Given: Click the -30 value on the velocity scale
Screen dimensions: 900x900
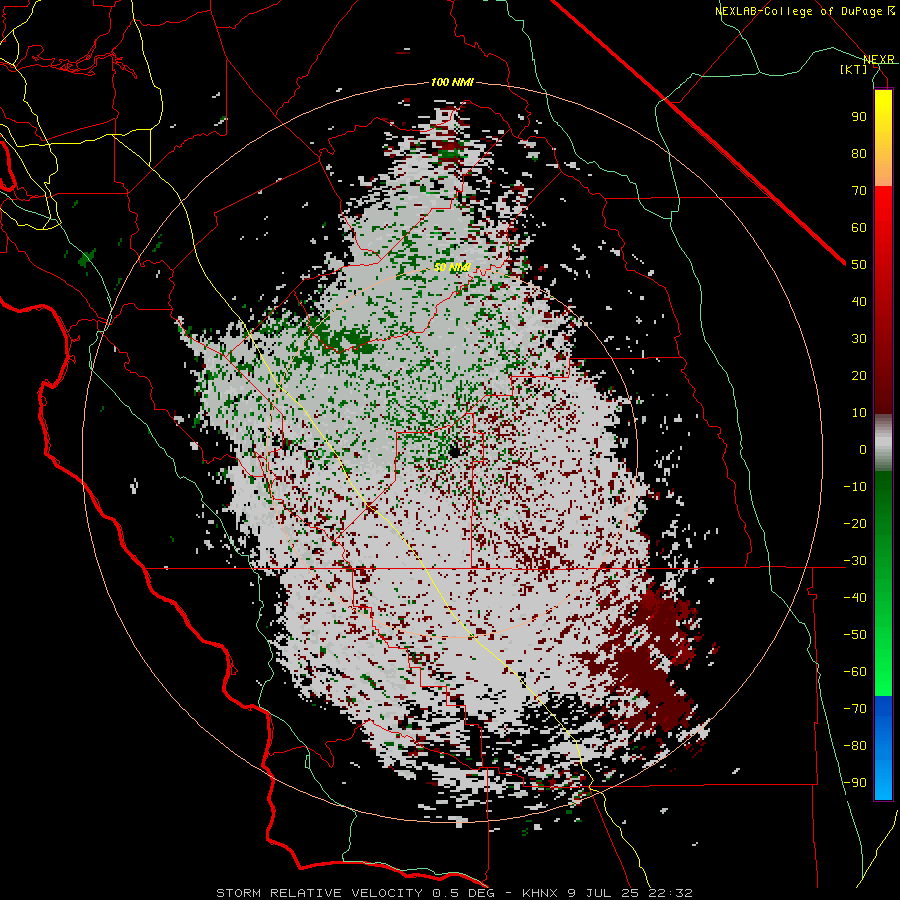Looking at the screenshot, I should tap(855, 561).
